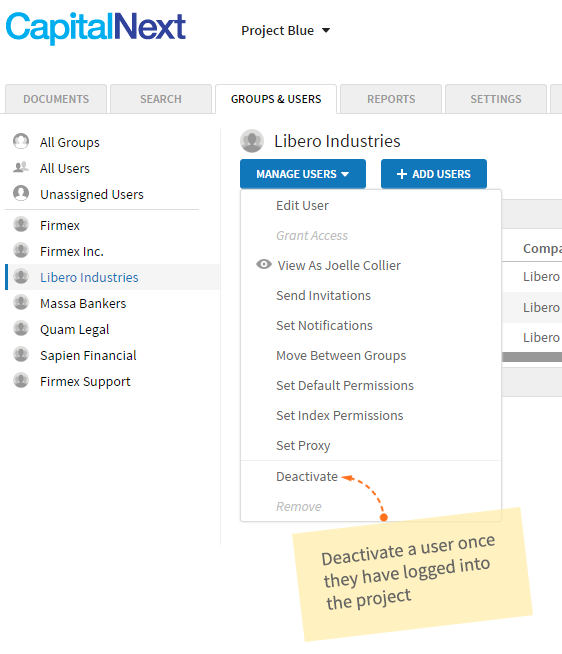
Task: Select Deactivate in the Manage Users menu
Action: 307,476
